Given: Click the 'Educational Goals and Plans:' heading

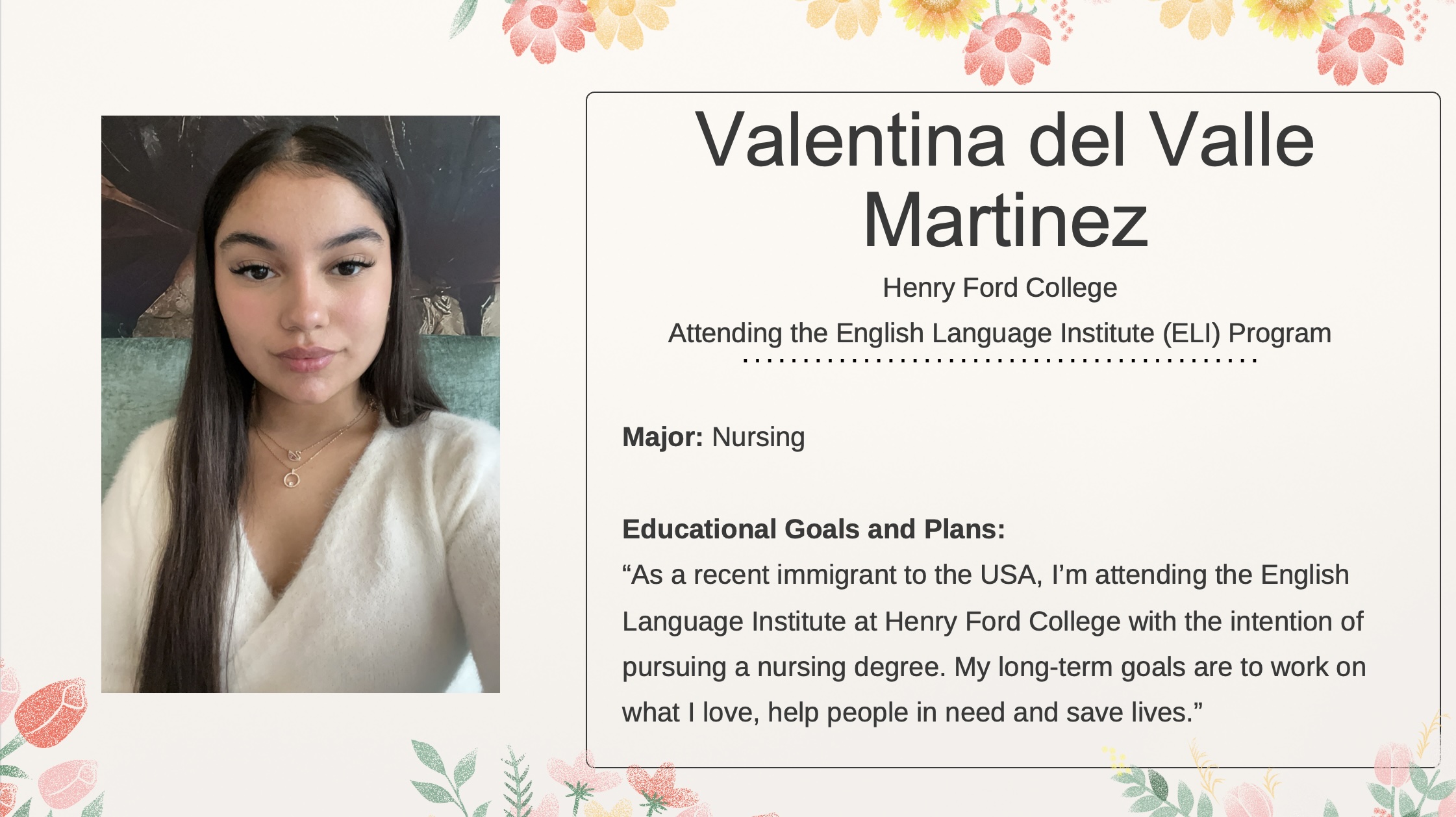Looking at the screenshot, I should tap(814, 529).
